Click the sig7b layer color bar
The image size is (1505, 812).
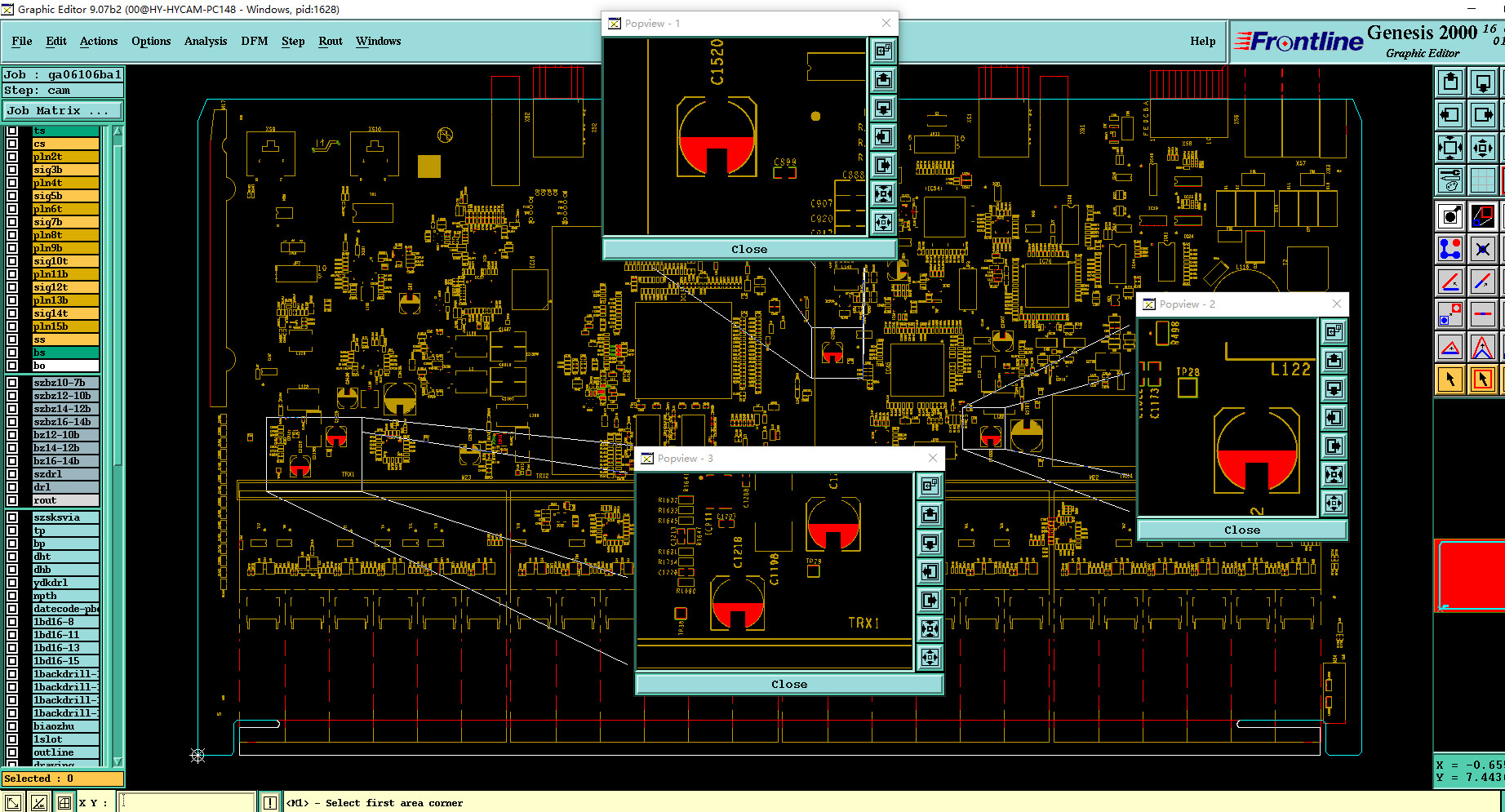point(65,222)
